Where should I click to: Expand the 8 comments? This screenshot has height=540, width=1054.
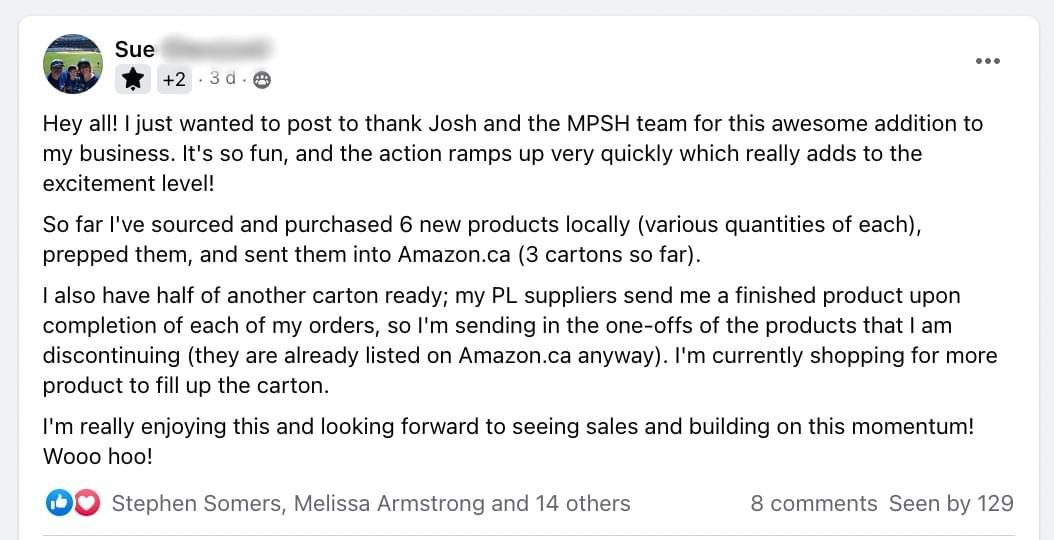813,503
